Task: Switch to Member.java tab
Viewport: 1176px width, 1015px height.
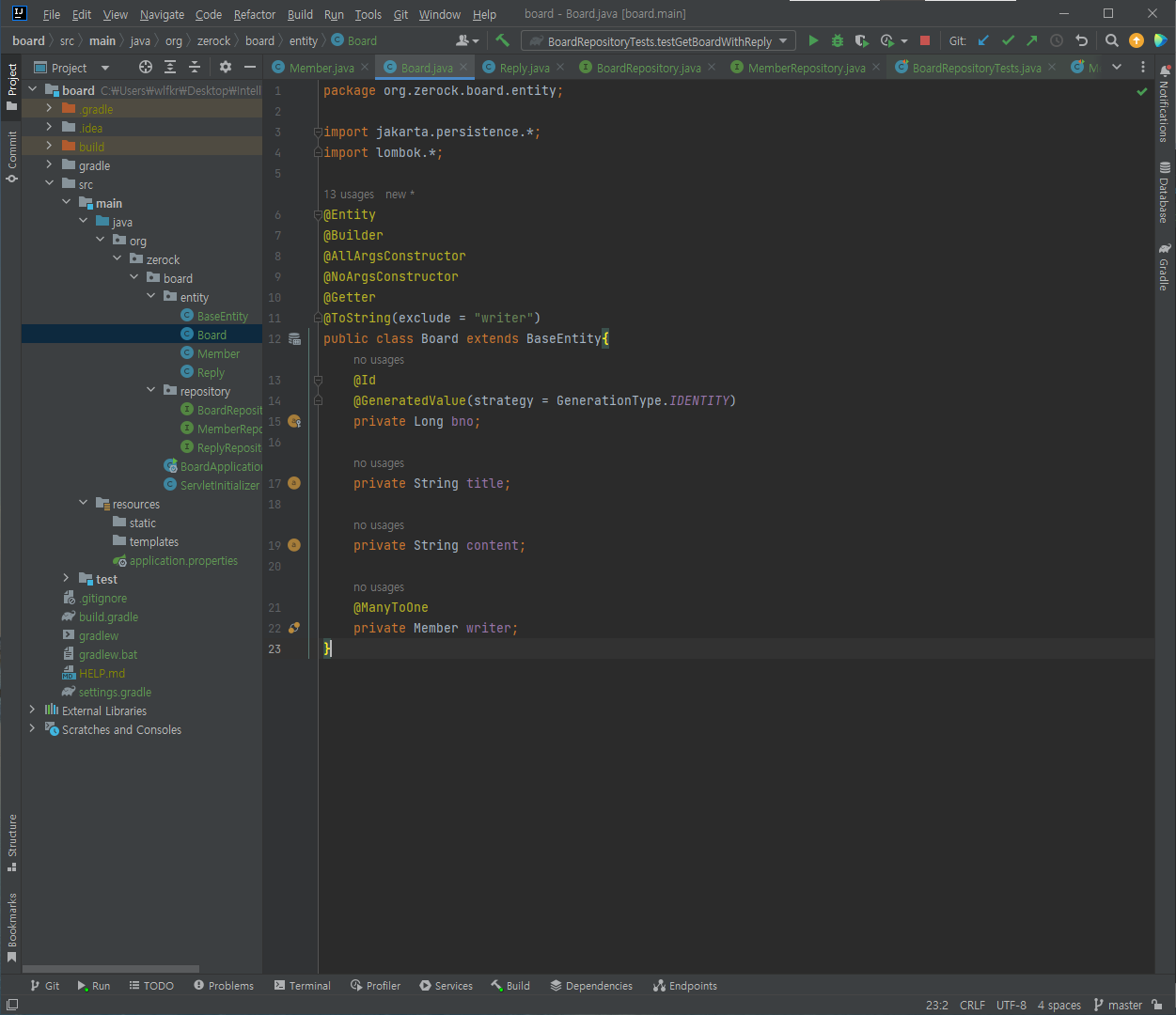Action: click(321, 68)
